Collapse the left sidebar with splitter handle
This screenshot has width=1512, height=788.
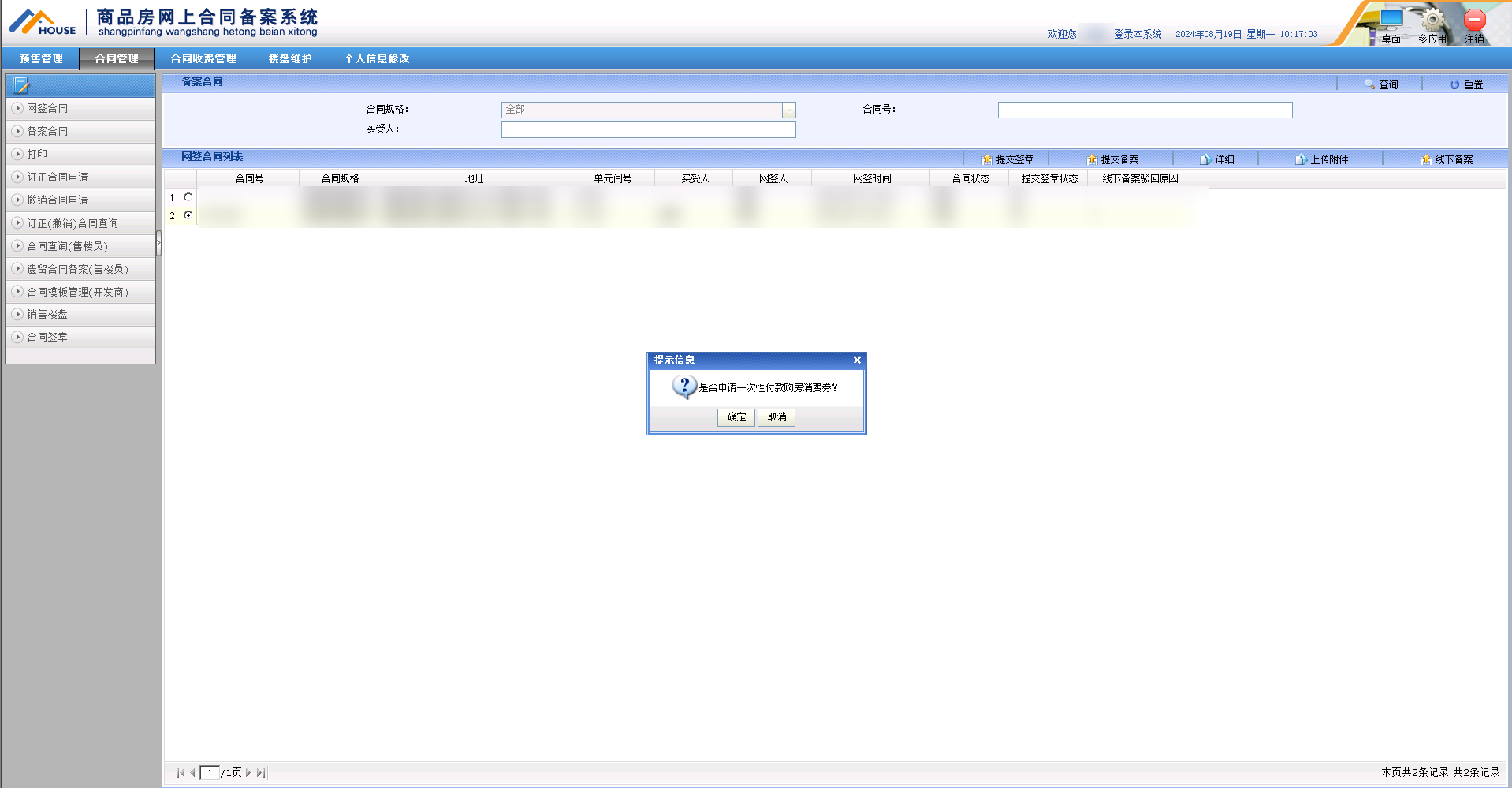158,243
